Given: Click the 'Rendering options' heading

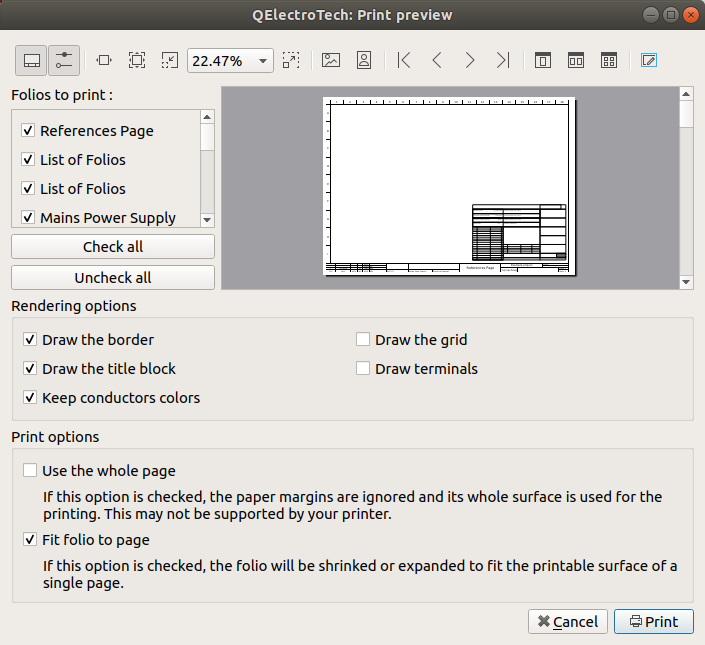Looking at the screenshot, I should (74, 306).
